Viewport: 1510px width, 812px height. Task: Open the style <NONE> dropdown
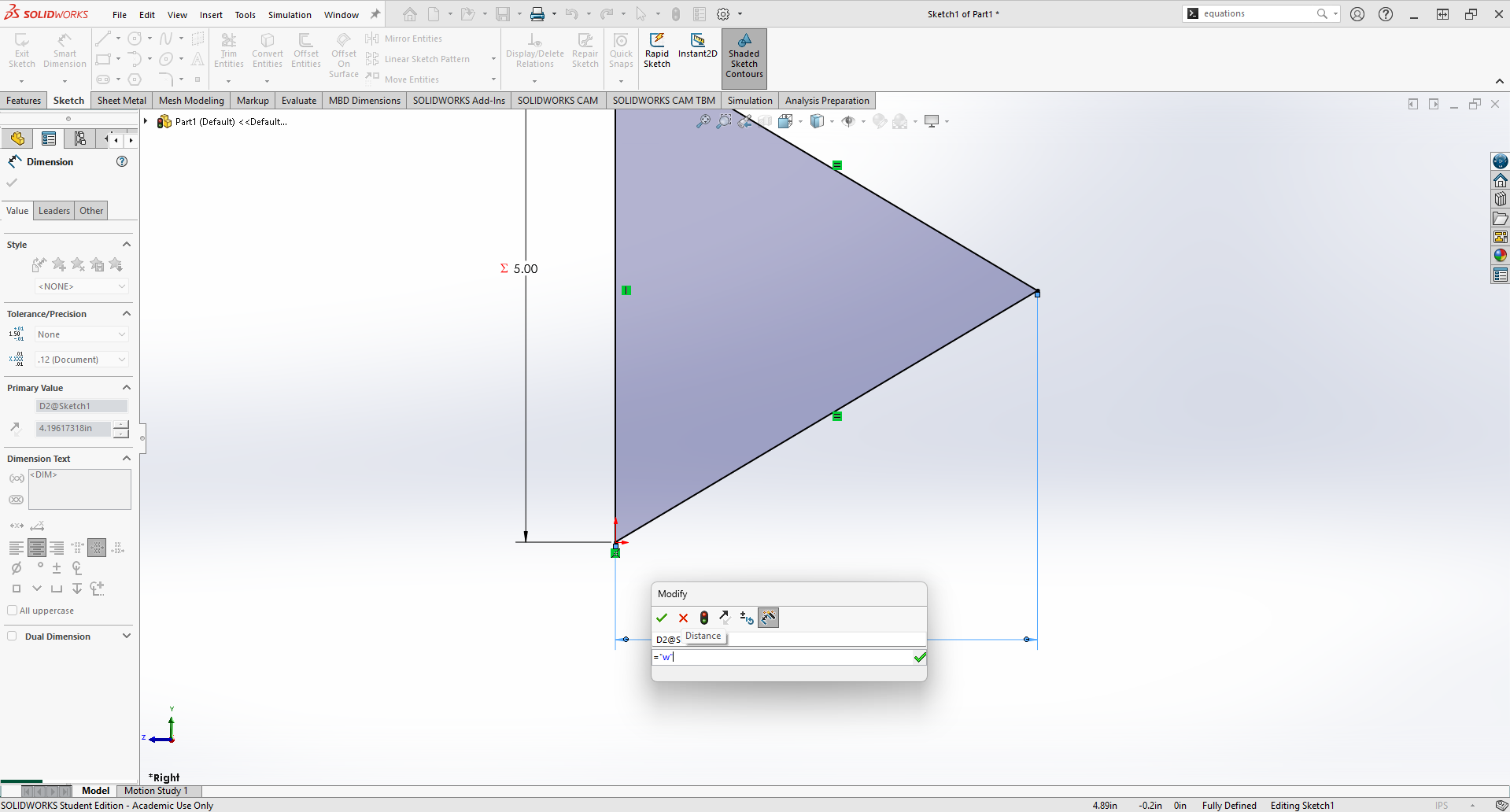click(x=82, y=286)
